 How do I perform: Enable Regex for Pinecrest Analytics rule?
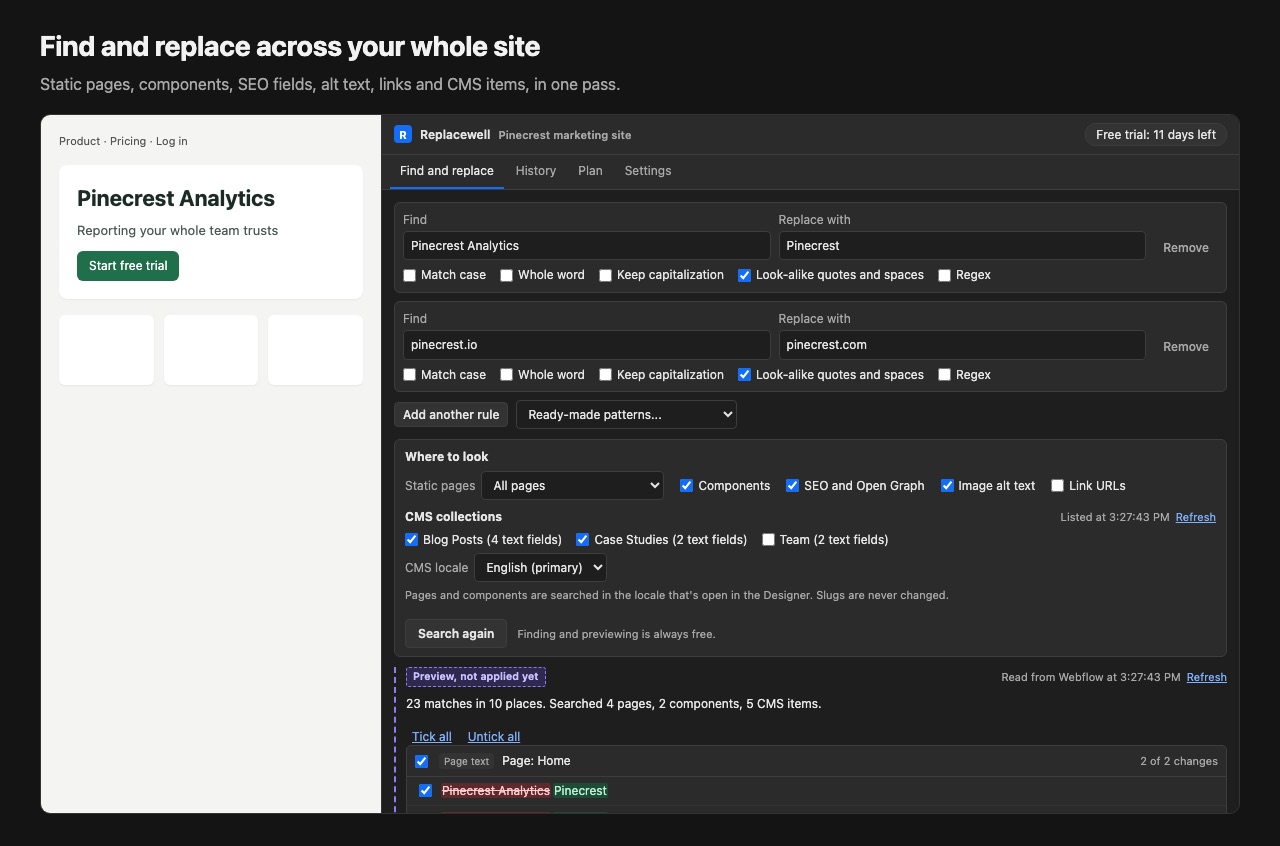(x=945, y=275)
